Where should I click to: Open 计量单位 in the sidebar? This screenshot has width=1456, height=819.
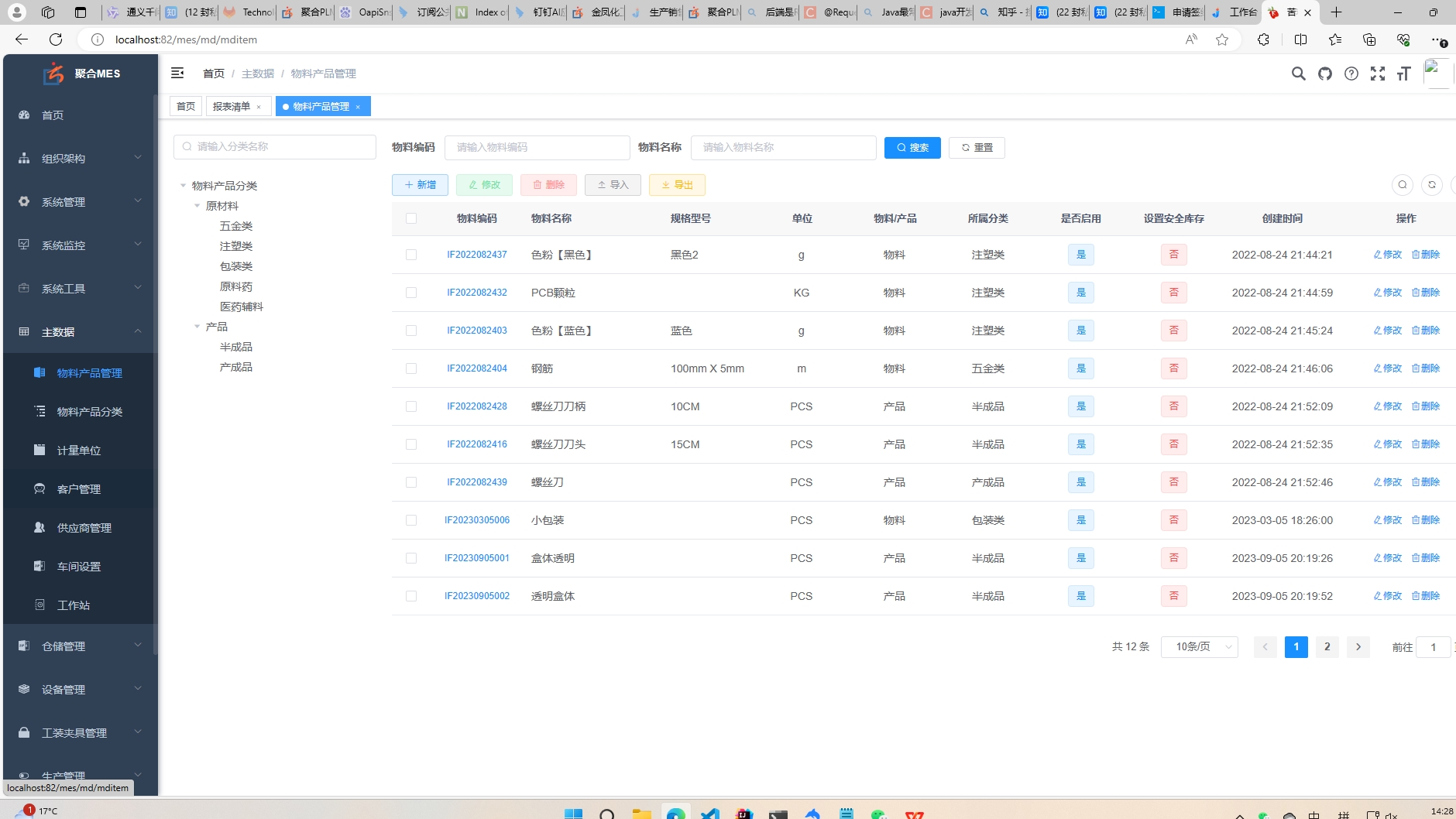point(81,451)
